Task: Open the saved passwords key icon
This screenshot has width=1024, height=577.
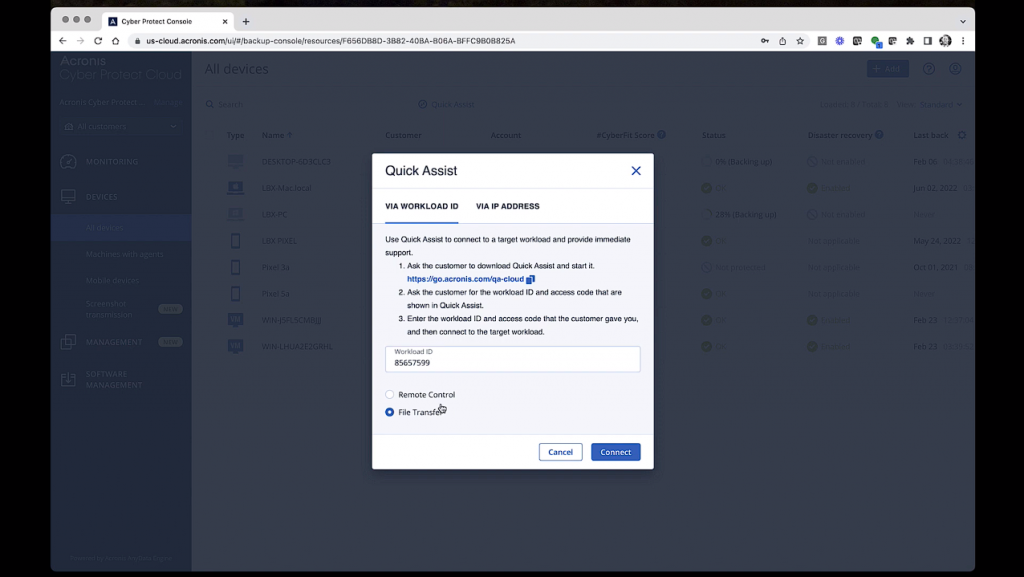Action: click(765, 40)
